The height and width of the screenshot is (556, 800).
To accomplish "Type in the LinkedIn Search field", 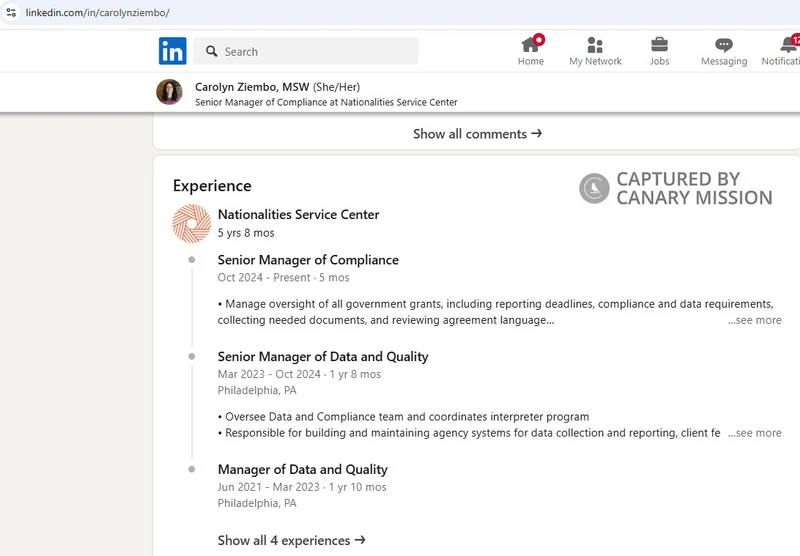I will [315, 51].
